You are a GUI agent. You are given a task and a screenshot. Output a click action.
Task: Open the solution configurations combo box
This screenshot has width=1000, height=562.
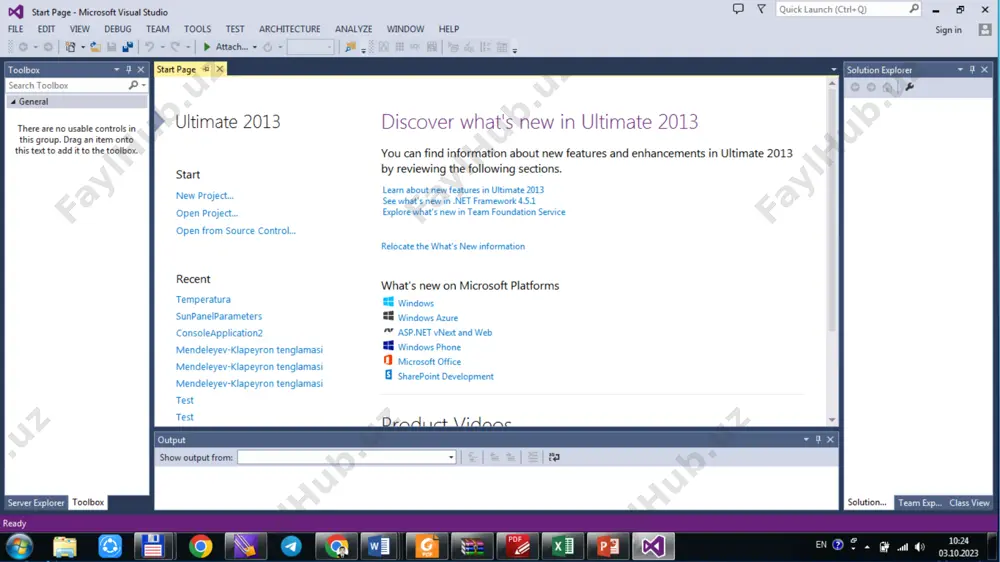tap(311, 47)
